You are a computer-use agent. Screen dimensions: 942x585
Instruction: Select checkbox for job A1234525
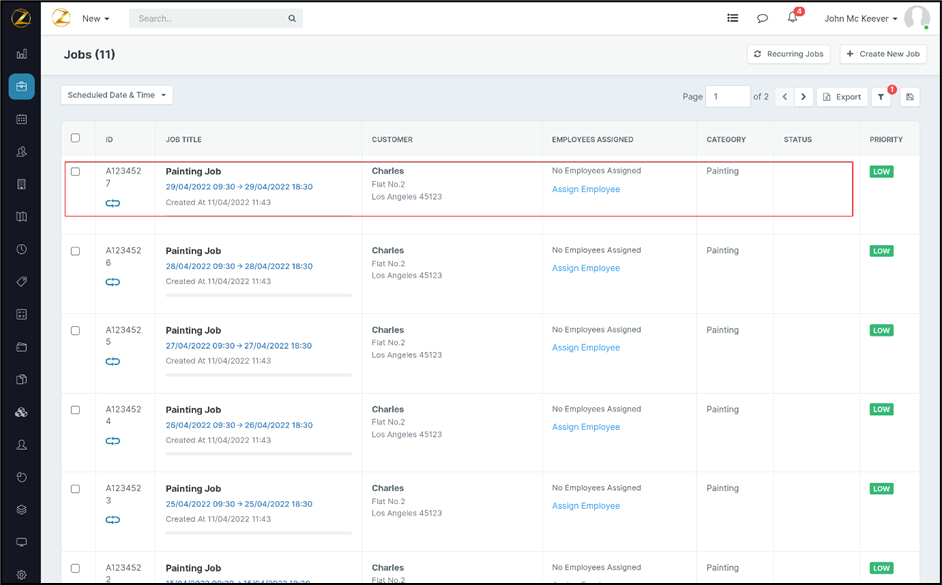75,331
